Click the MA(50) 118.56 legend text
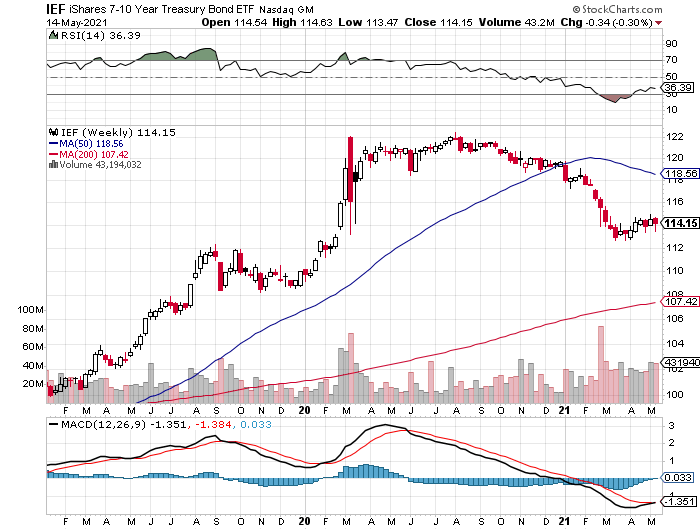This screenshot has width=700, height=530. pos(91,144)
